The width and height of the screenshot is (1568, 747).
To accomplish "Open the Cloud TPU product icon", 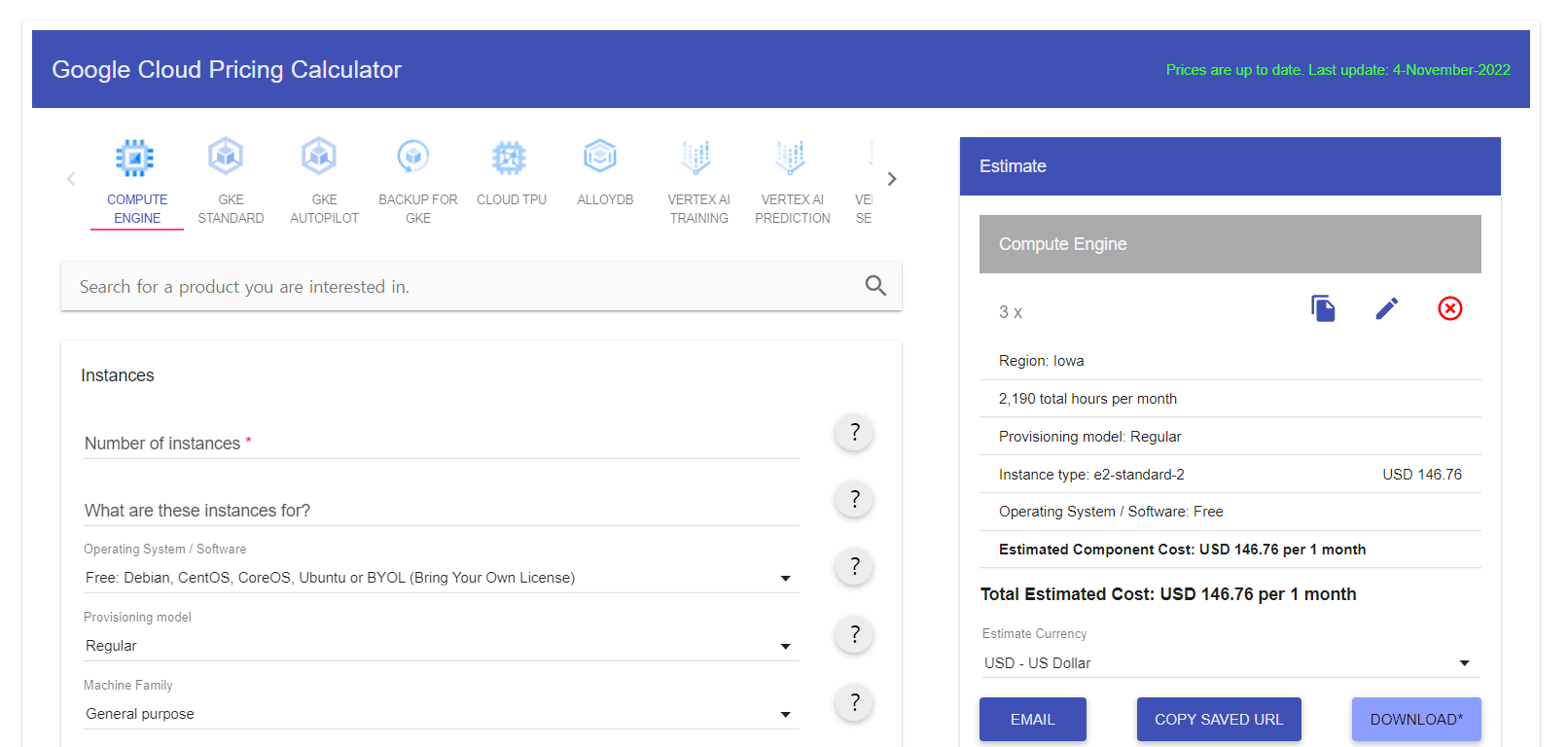I will (x=509, y=158).
